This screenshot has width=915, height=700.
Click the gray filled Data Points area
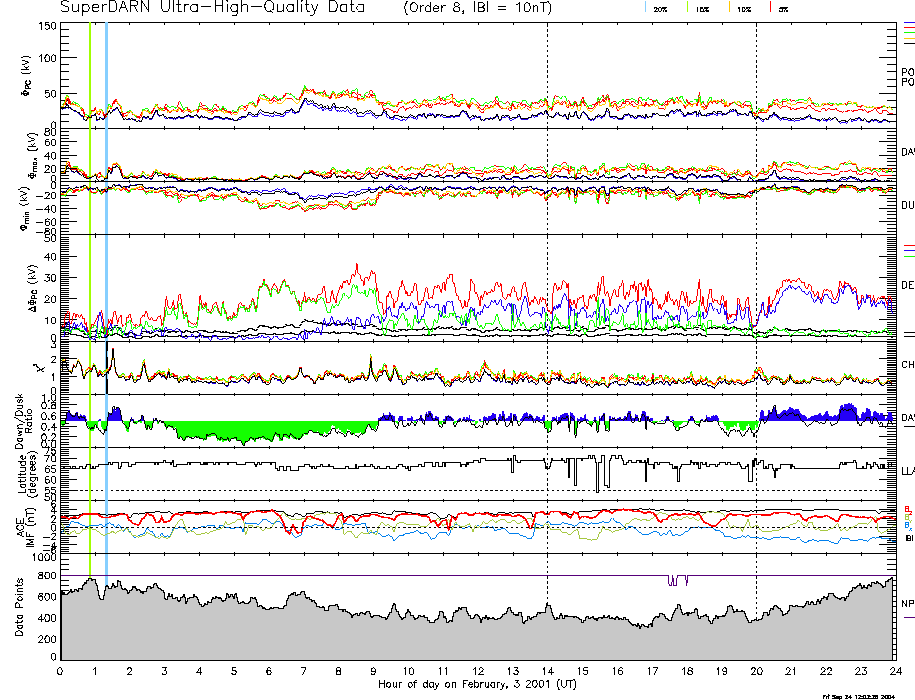coord(400,640)
